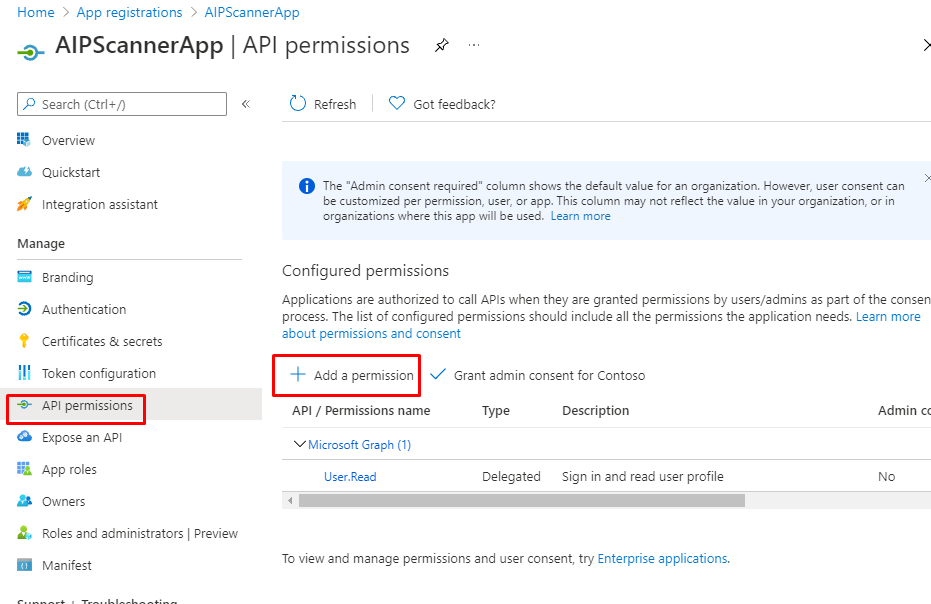Open the ellipsis more options menu

click(x=474, y=46)
